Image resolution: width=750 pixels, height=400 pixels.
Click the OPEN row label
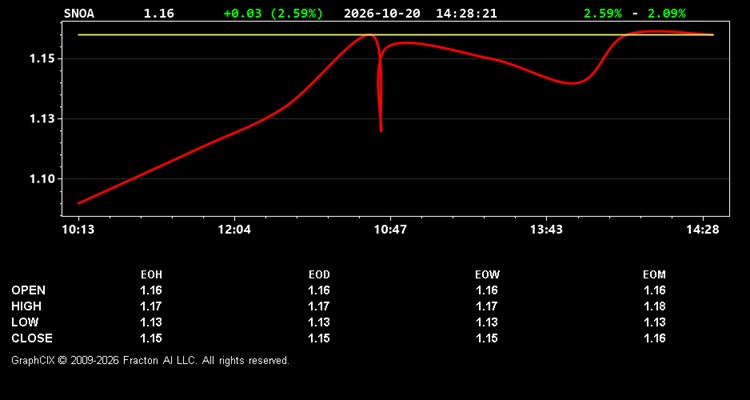(29, 290)
